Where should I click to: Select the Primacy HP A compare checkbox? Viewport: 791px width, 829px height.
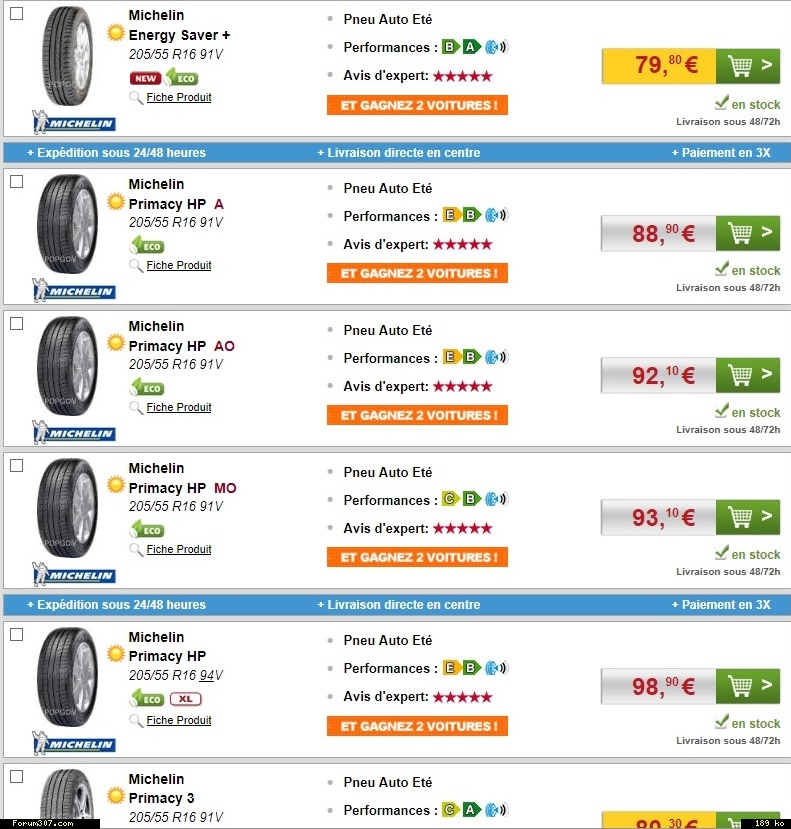[16, 181]
